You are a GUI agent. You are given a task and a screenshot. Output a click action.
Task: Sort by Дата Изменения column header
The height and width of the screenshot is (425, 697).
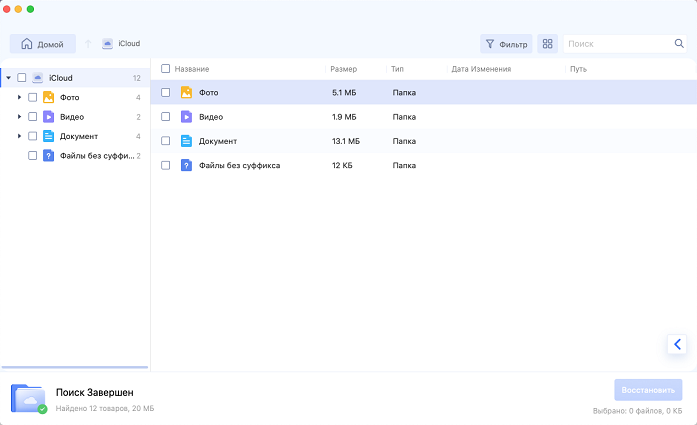(x=481, y=69)
